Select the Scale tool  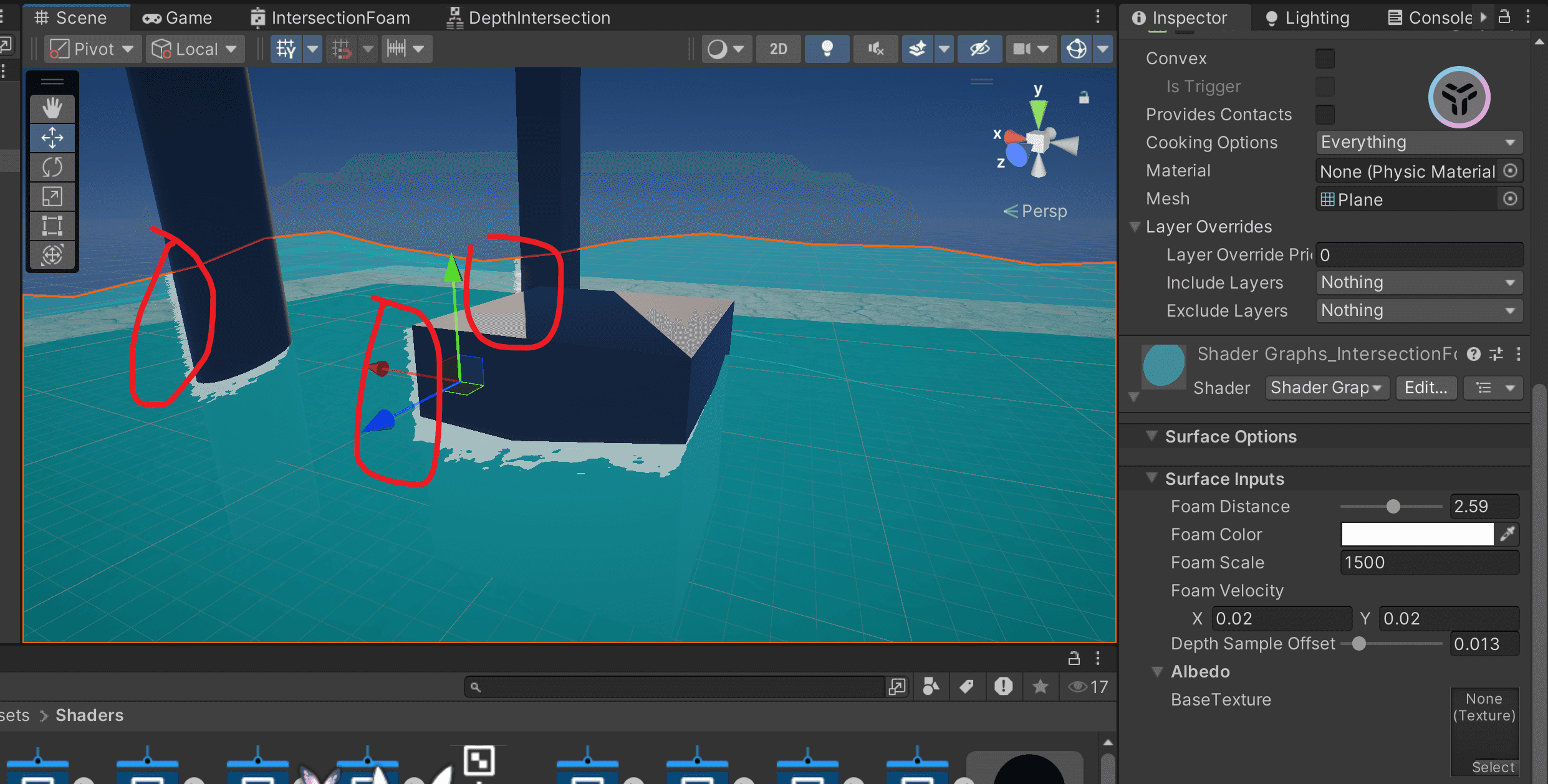(x=52, y=196)
